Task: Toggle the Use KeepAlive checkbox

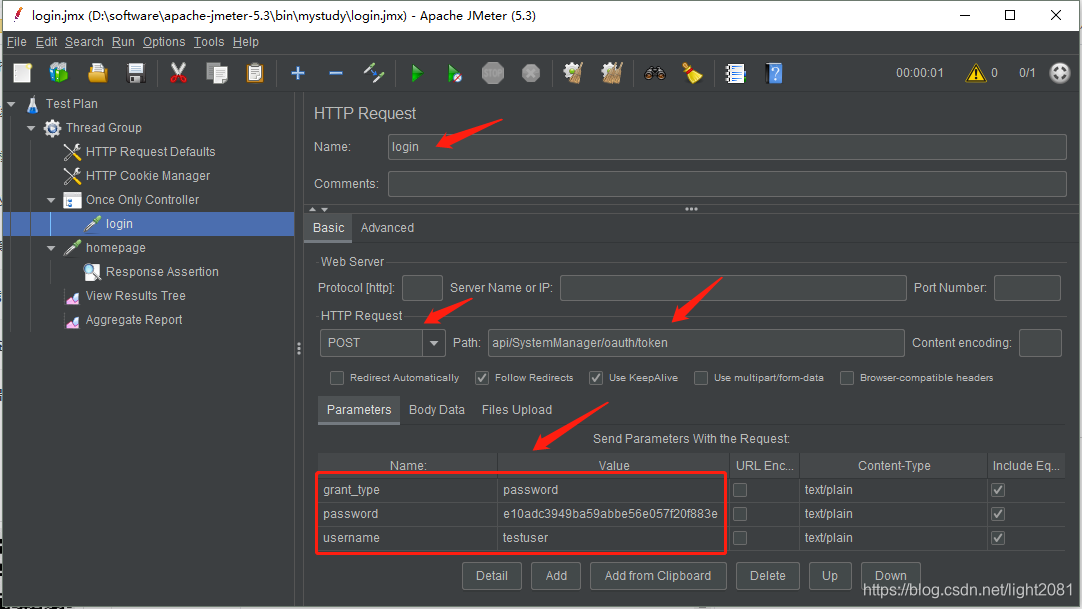Action: point(596,378)
